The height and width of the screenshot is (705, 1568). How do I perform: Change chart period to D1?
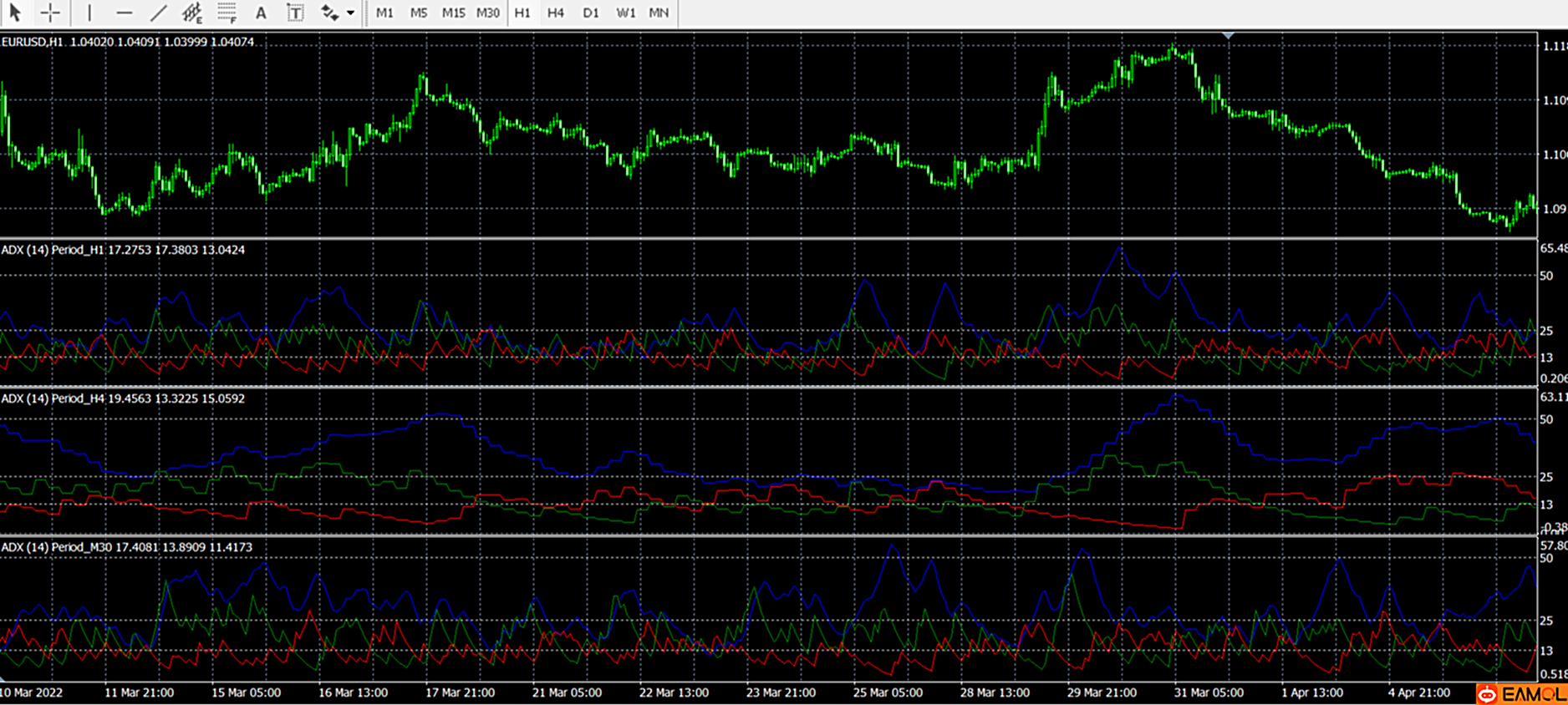pos(591,13)
